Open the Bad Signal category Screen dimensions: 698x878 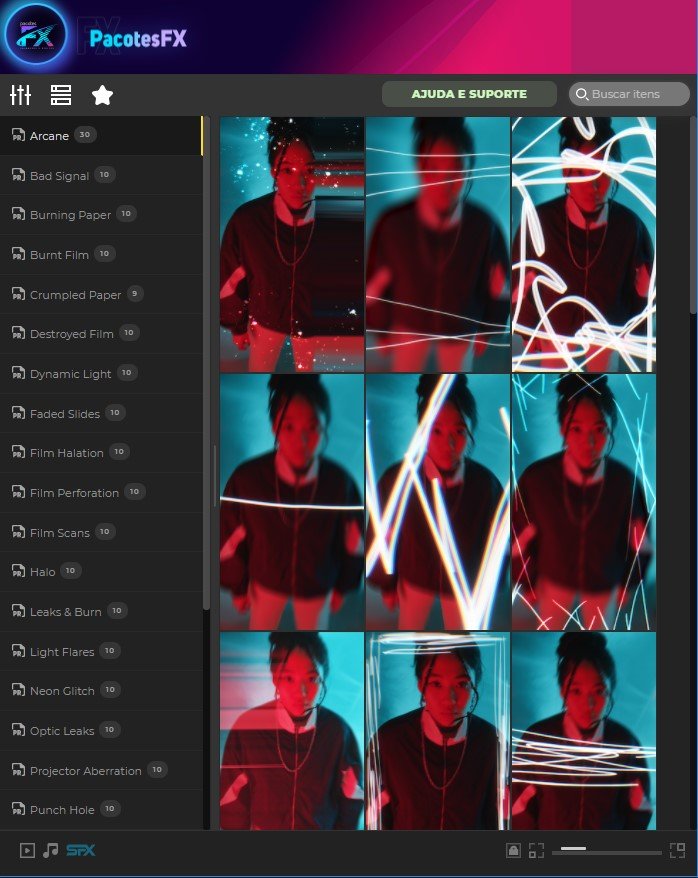(59, 175)
